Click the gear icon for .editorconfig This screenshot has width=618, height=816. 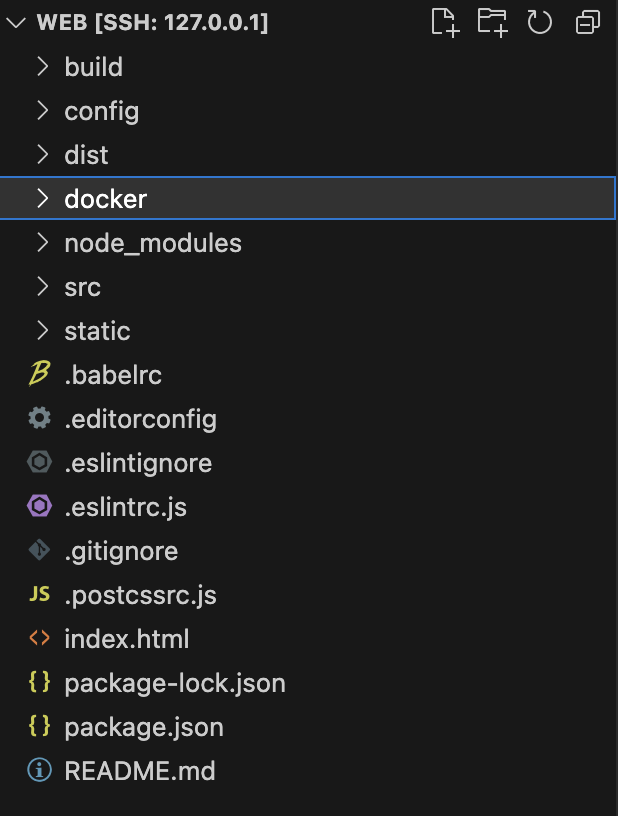tap(39, 419)
